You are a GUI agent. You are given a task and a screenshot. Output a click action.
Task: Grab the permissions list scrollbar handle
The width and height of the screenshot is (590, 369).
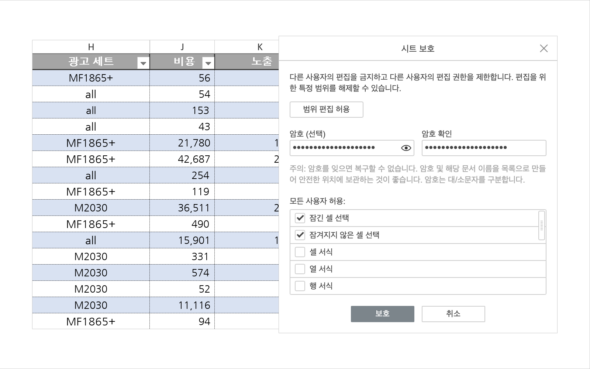coord(541,225)
